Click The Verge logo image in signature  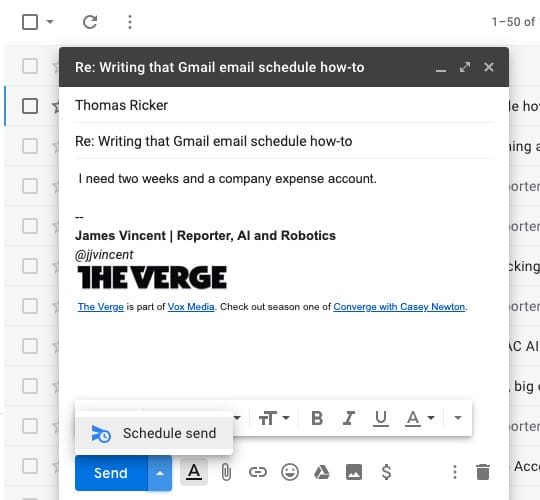152,277
